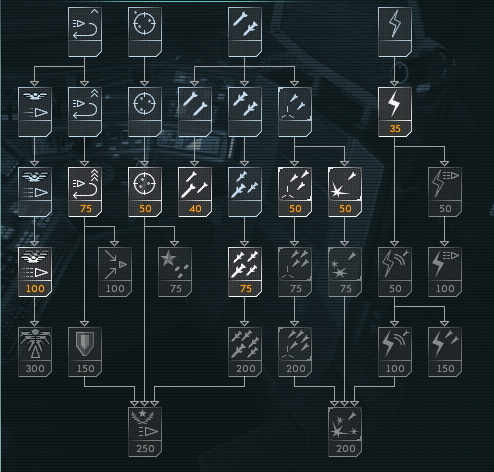Select the drone skill costing 300
Viewport: 494px width, 472px height.
[35, 352]
